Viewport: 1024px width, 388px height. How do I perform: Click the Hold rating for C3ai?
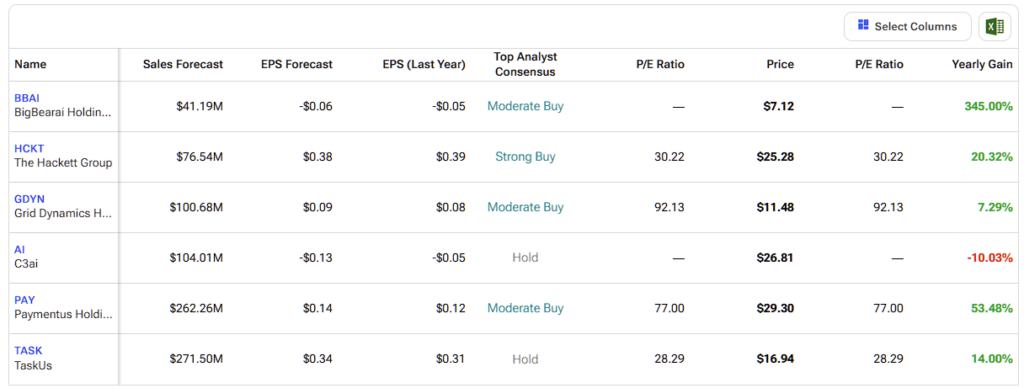point(525,257)
